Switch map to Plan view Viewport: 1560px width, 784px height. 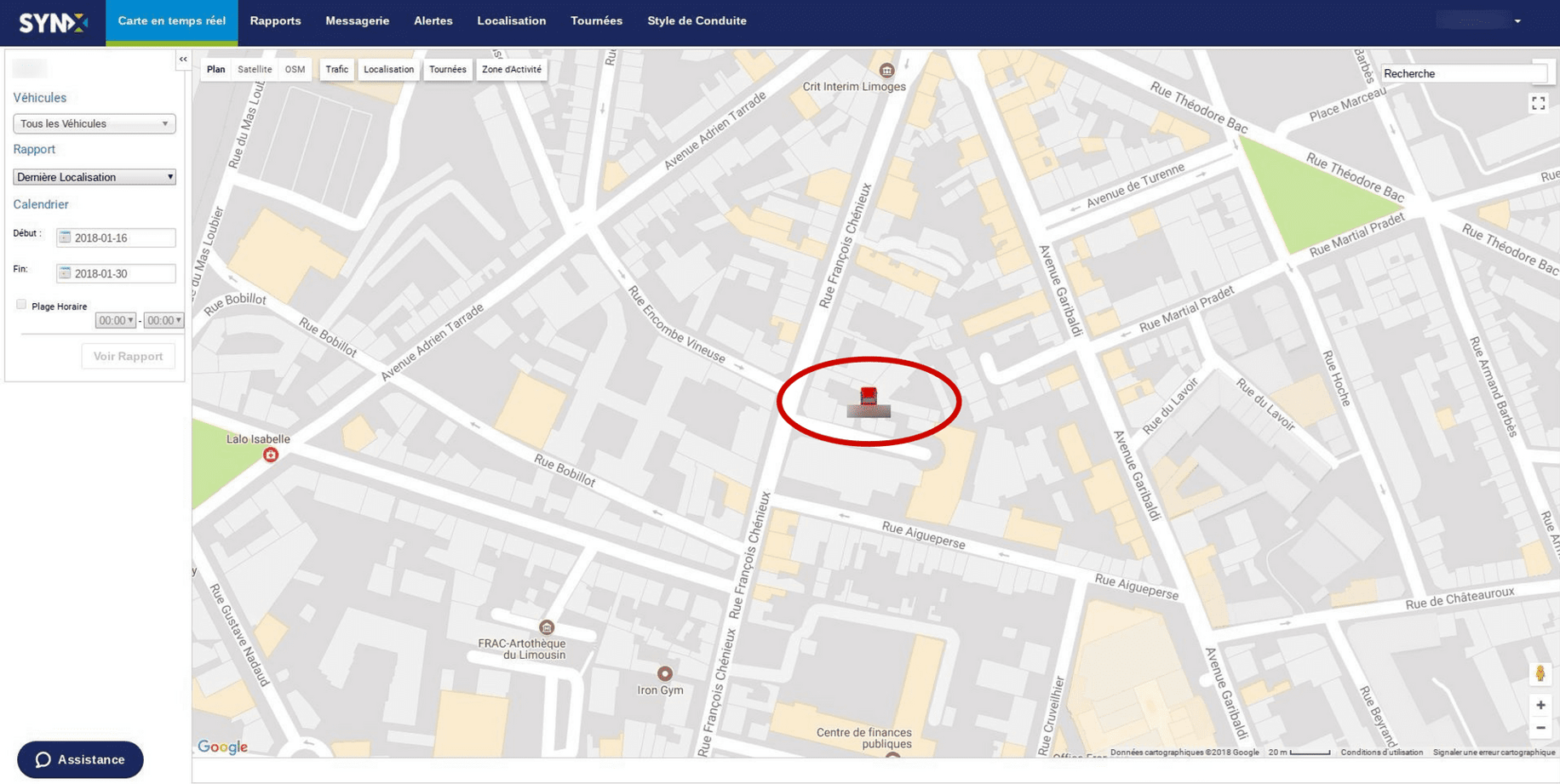tap(216, 70)
